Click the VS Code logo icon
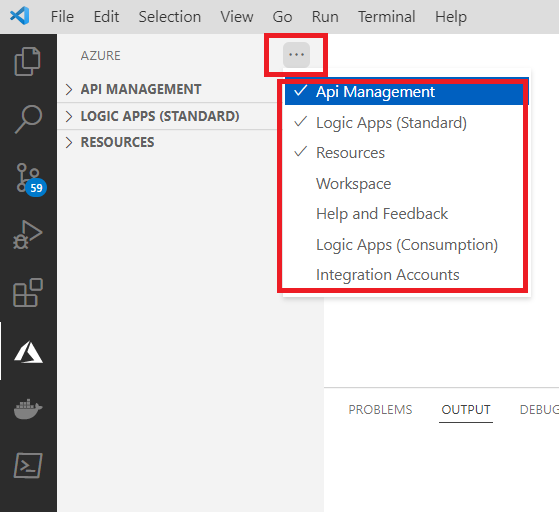 pos(20,16)
